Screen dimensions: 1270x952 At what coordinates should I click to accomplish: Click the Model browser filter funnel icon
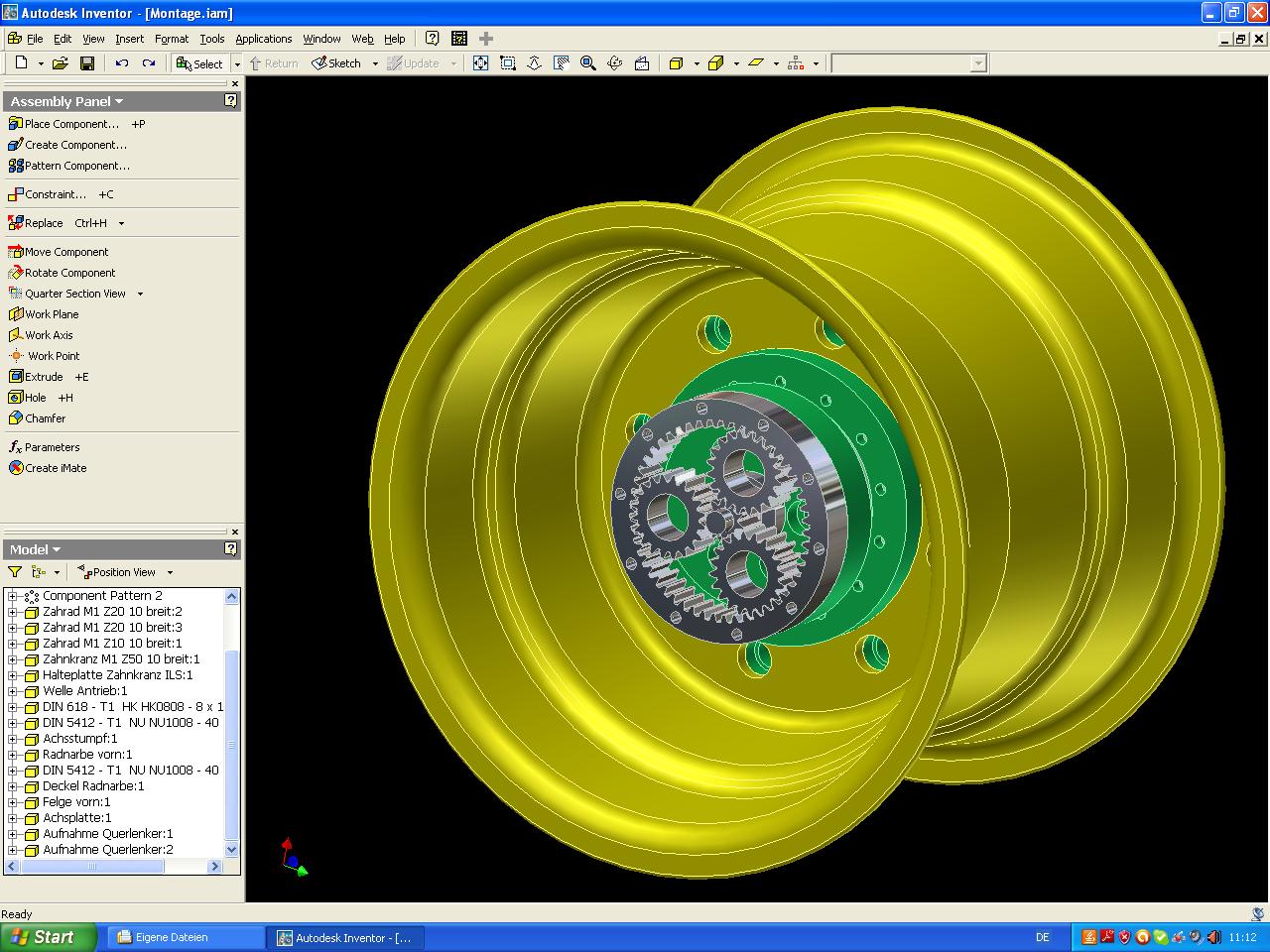(15, 572)
